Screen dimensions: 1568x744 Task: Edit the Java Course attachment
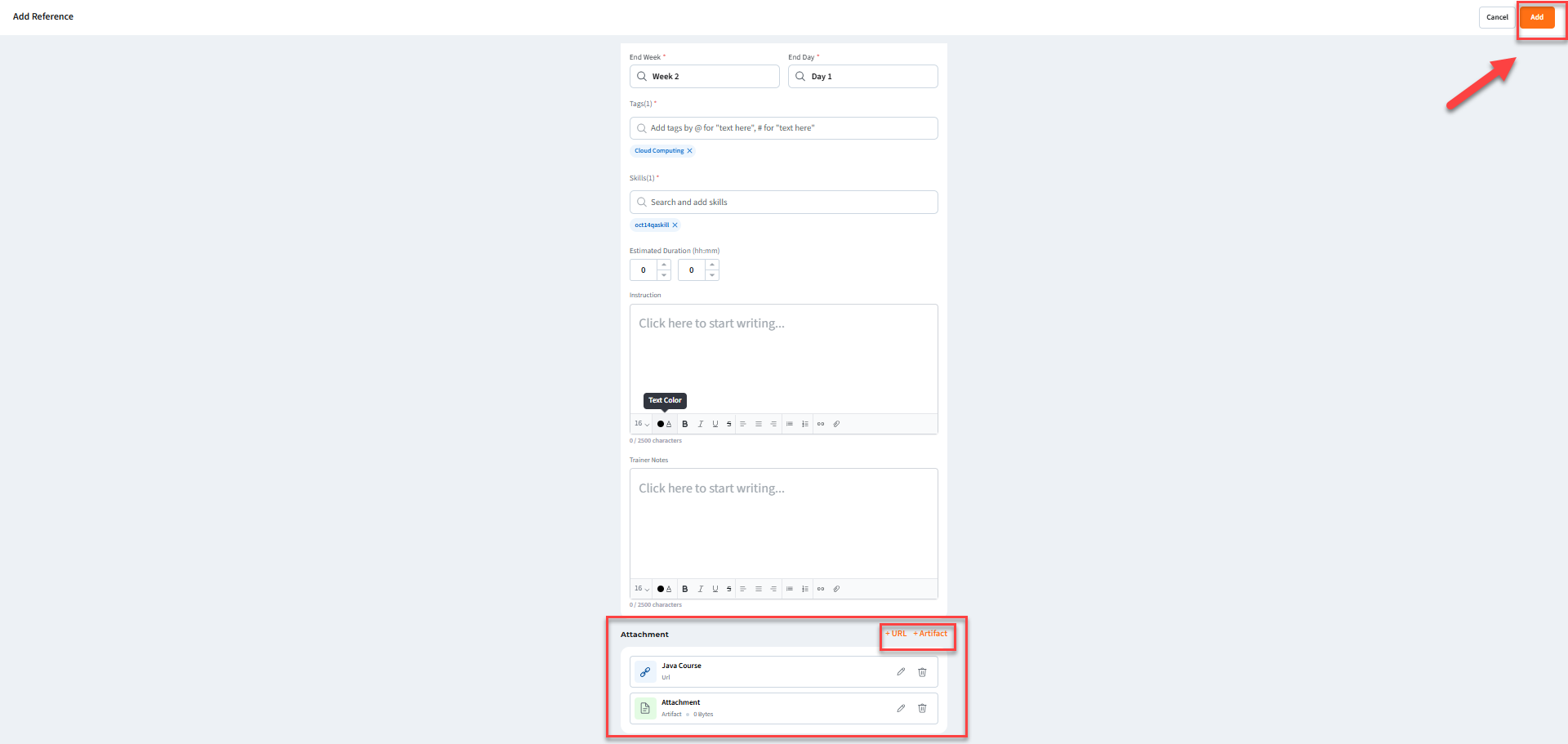pos(901,672)
